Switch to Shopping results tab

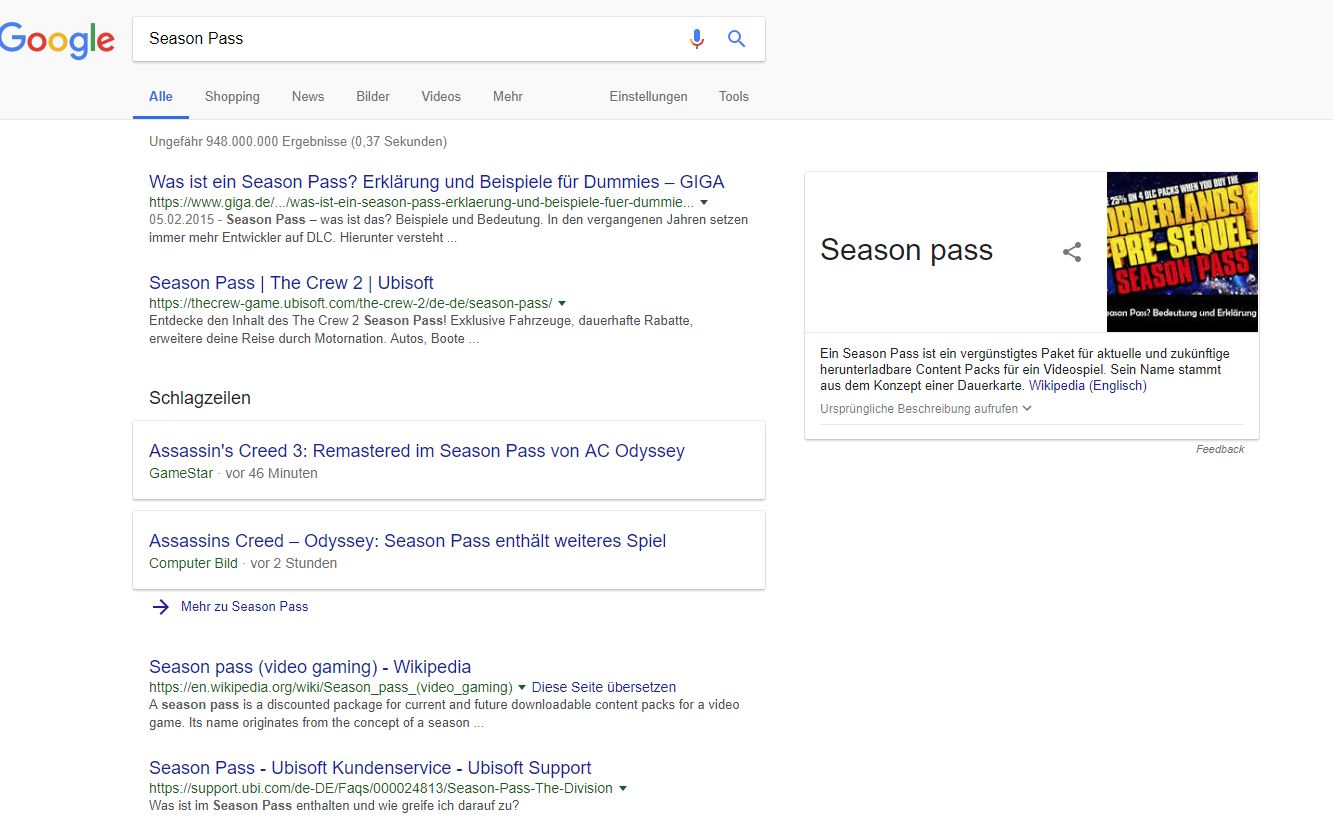click(x=232, y=97)
